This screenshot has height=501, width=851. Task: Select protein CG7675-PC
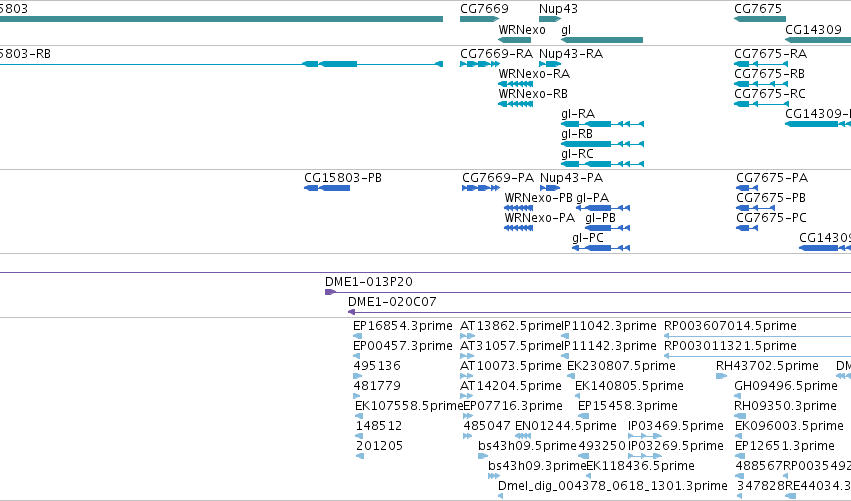pos(771,218)
